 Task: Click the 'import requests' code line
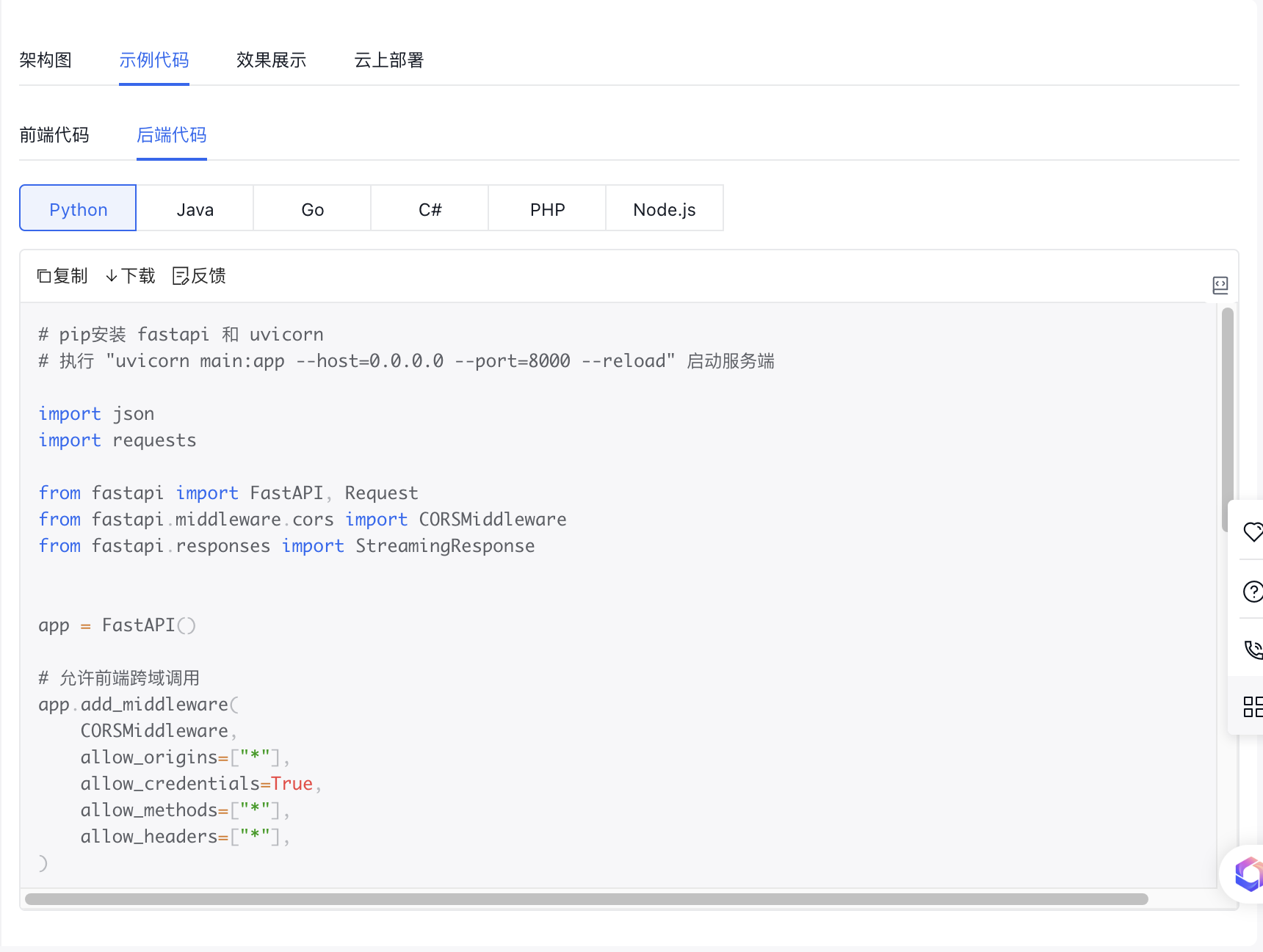(x=117, y=440)
